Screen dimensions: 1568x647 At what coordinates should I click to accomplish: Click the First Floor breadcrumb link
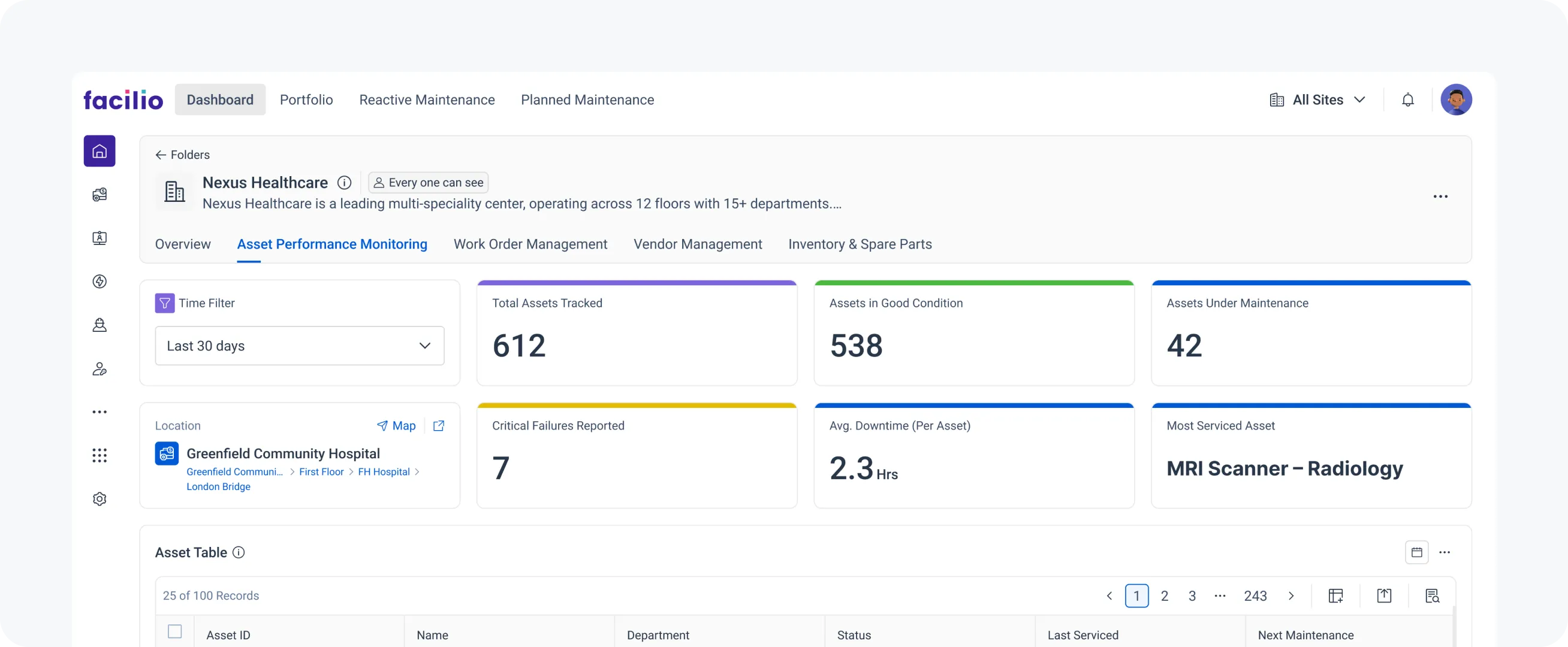(321, 471)
